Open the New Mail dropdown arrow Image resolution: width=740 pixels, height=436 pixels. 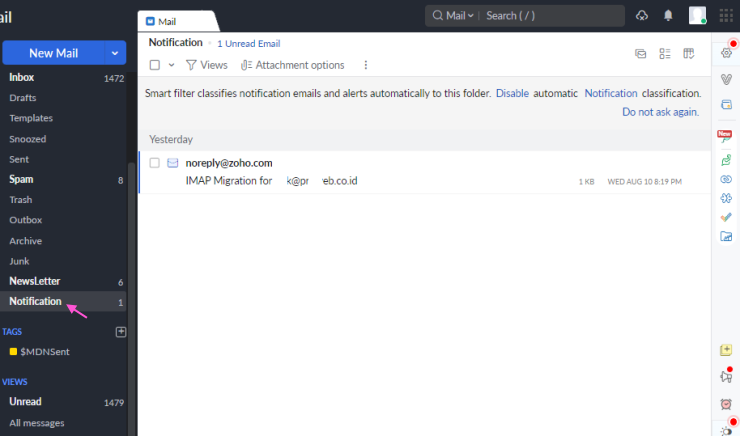click(x=115, y=53)
